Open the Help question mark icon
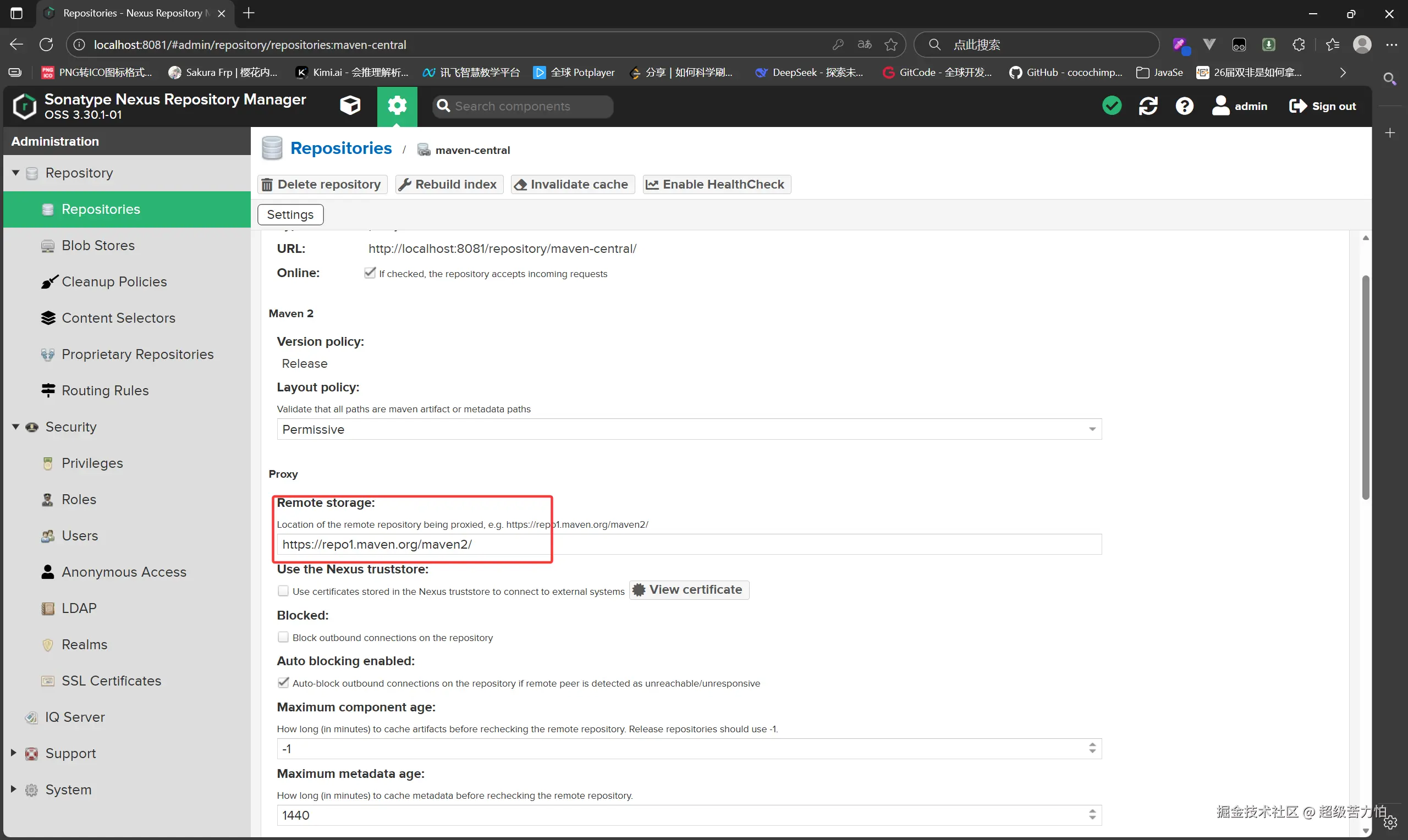This screenshot has height=840, width=1408. (1184, 106)
